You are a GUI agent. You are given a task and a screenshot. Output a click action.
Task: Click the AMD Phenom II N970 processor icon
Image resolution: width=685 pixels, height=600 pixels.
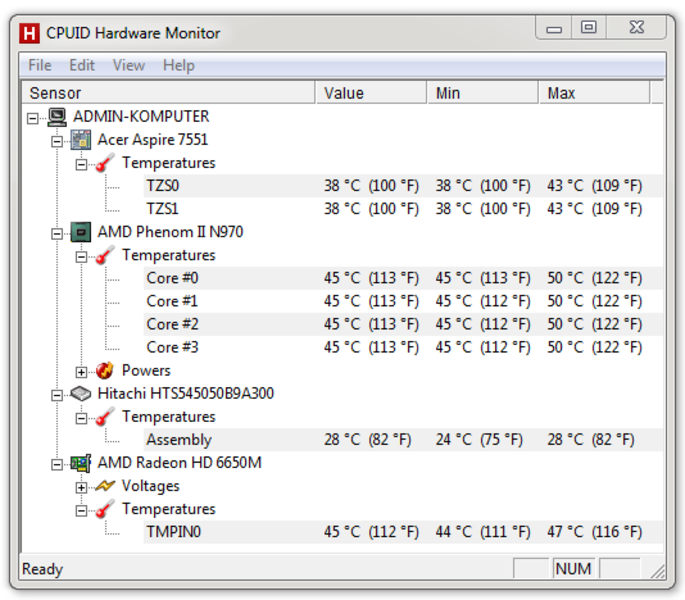(81, 232)
